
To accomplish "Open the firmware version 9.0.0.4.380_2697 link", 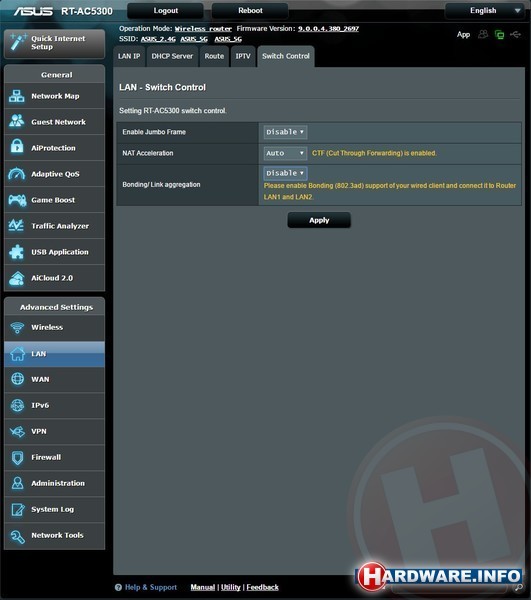I will point(328,29).
